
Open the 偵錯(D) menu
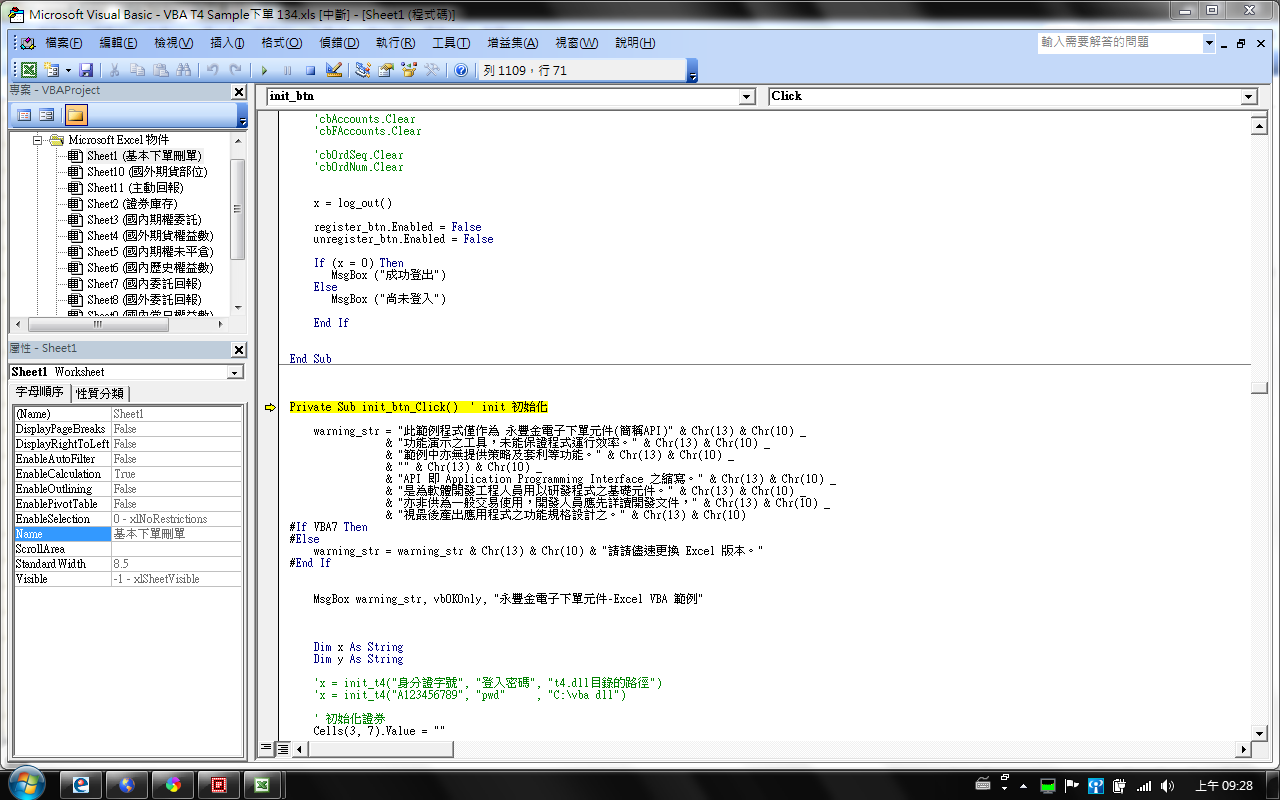339,43
